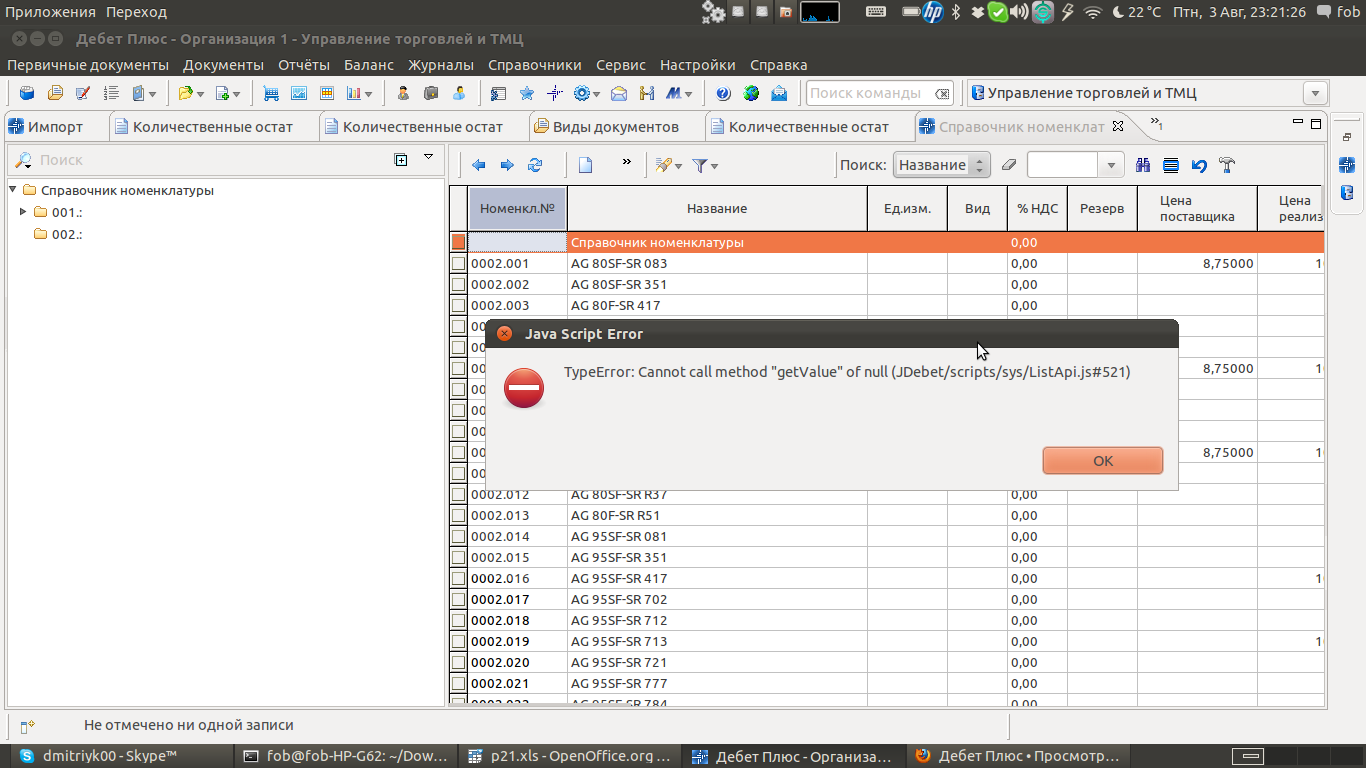Click the cell AG 95SF-SR 713
This screenshot has height=768, width=1366.
[x=717, y=642]
